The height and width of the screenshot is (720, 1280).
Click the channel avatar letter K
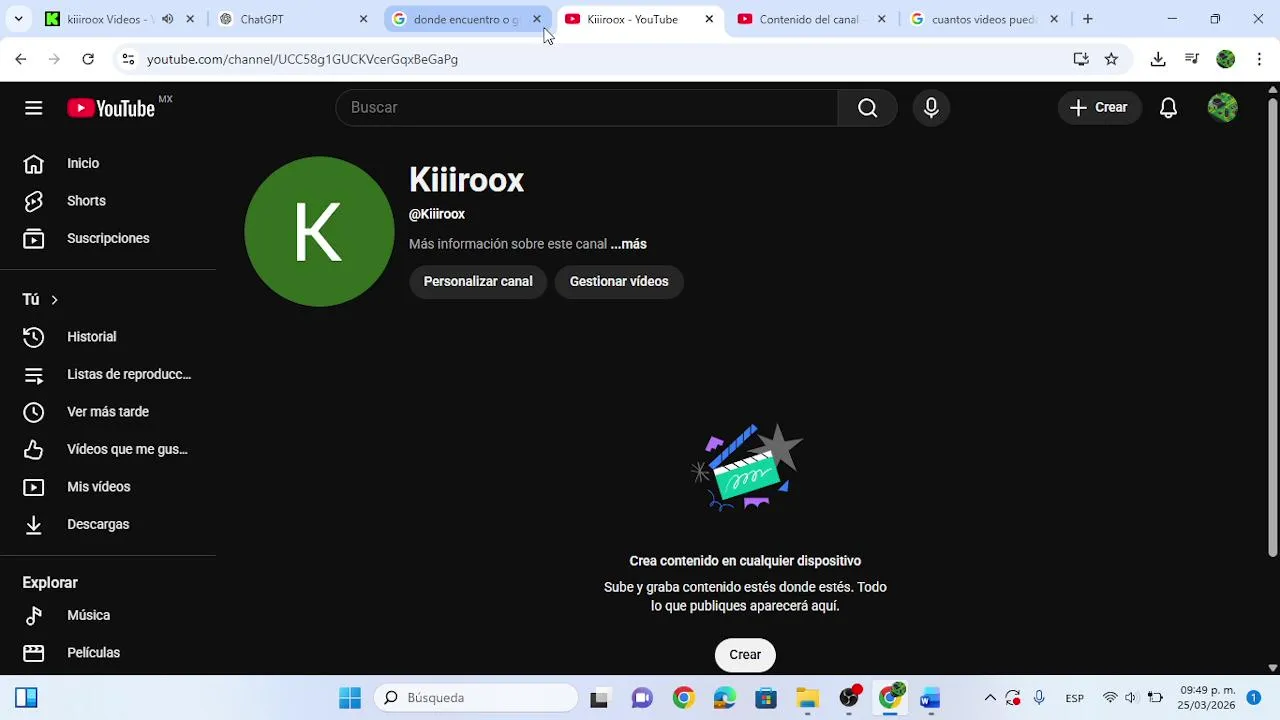319,231
